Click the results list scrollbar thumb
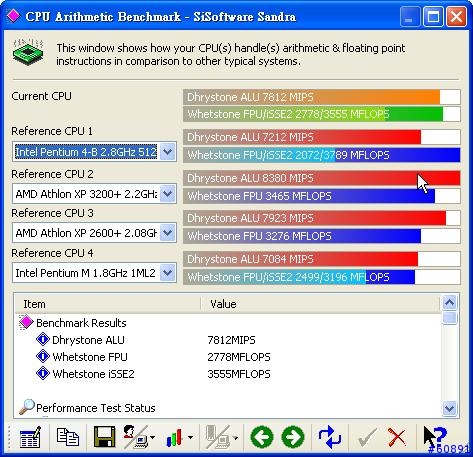This screenshot has width=473, height=457. coord(449,318)
